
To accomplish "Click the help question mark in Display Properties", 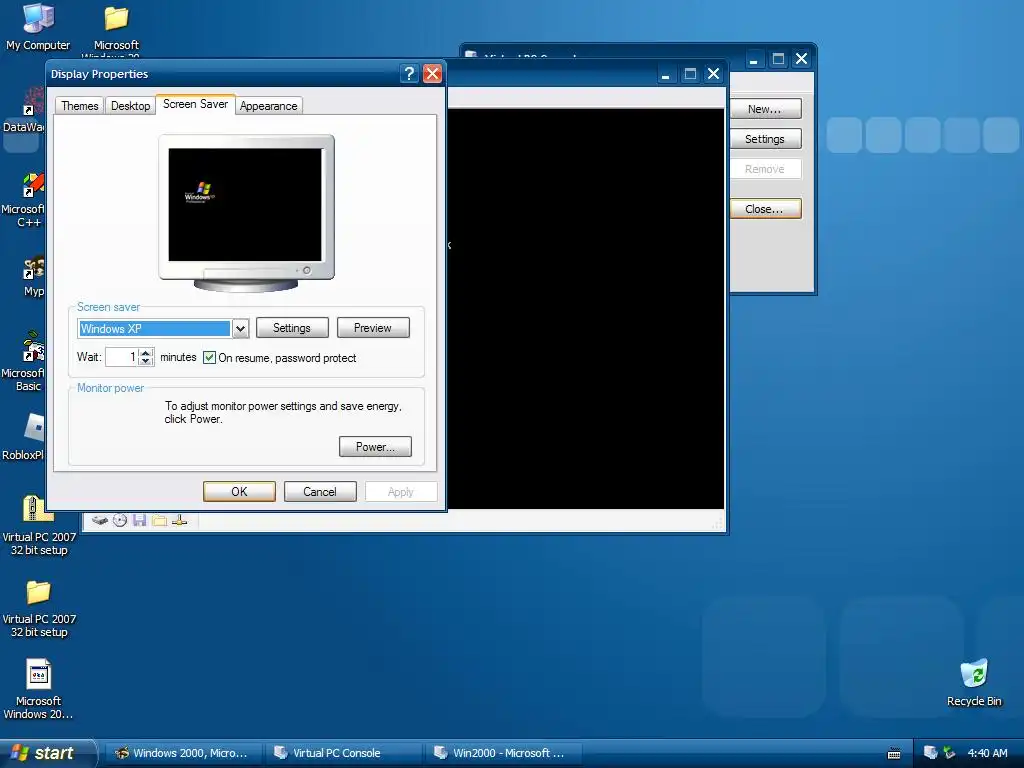I will coord(409,74).
